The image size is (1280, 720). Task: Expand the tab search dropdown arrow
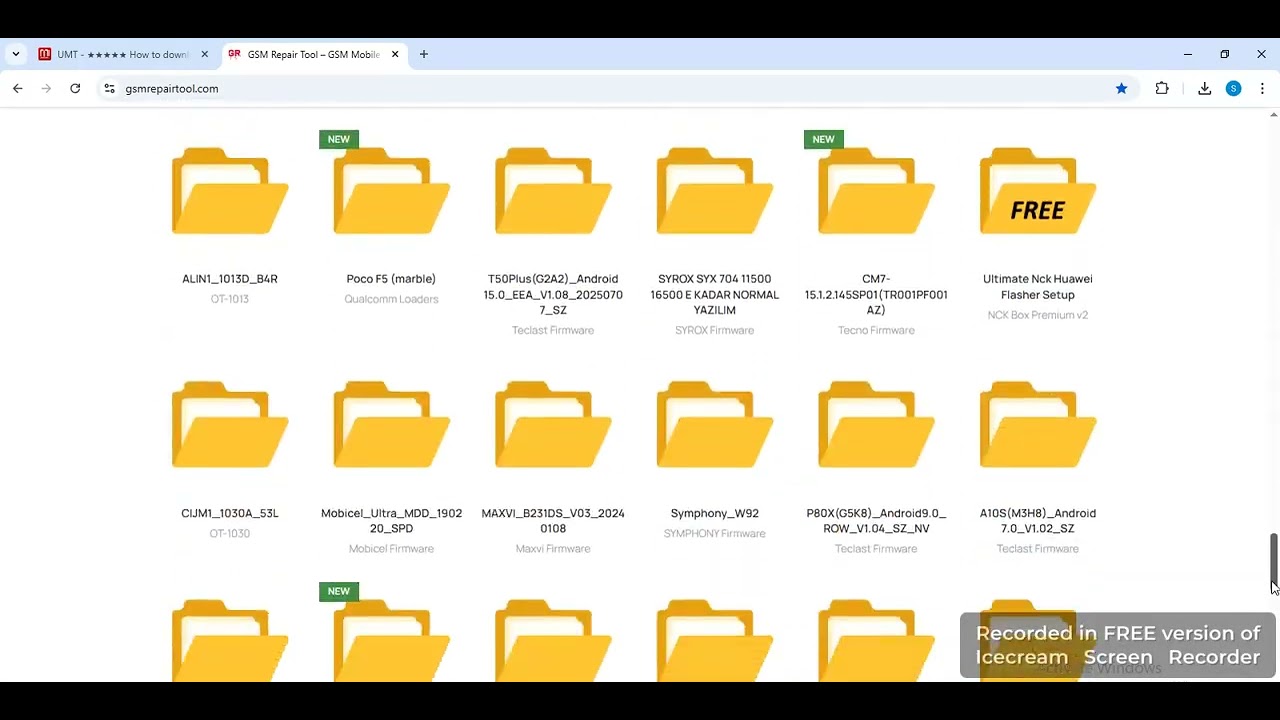click(16, 54)
